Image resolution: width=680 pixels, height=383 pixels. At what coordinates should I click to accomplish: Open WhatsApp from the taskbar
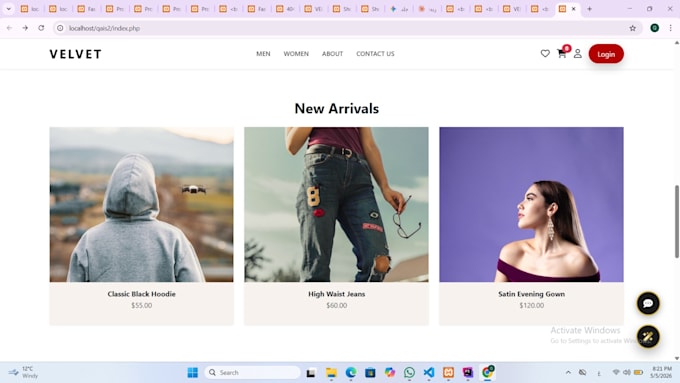click(x=409, y=373)
